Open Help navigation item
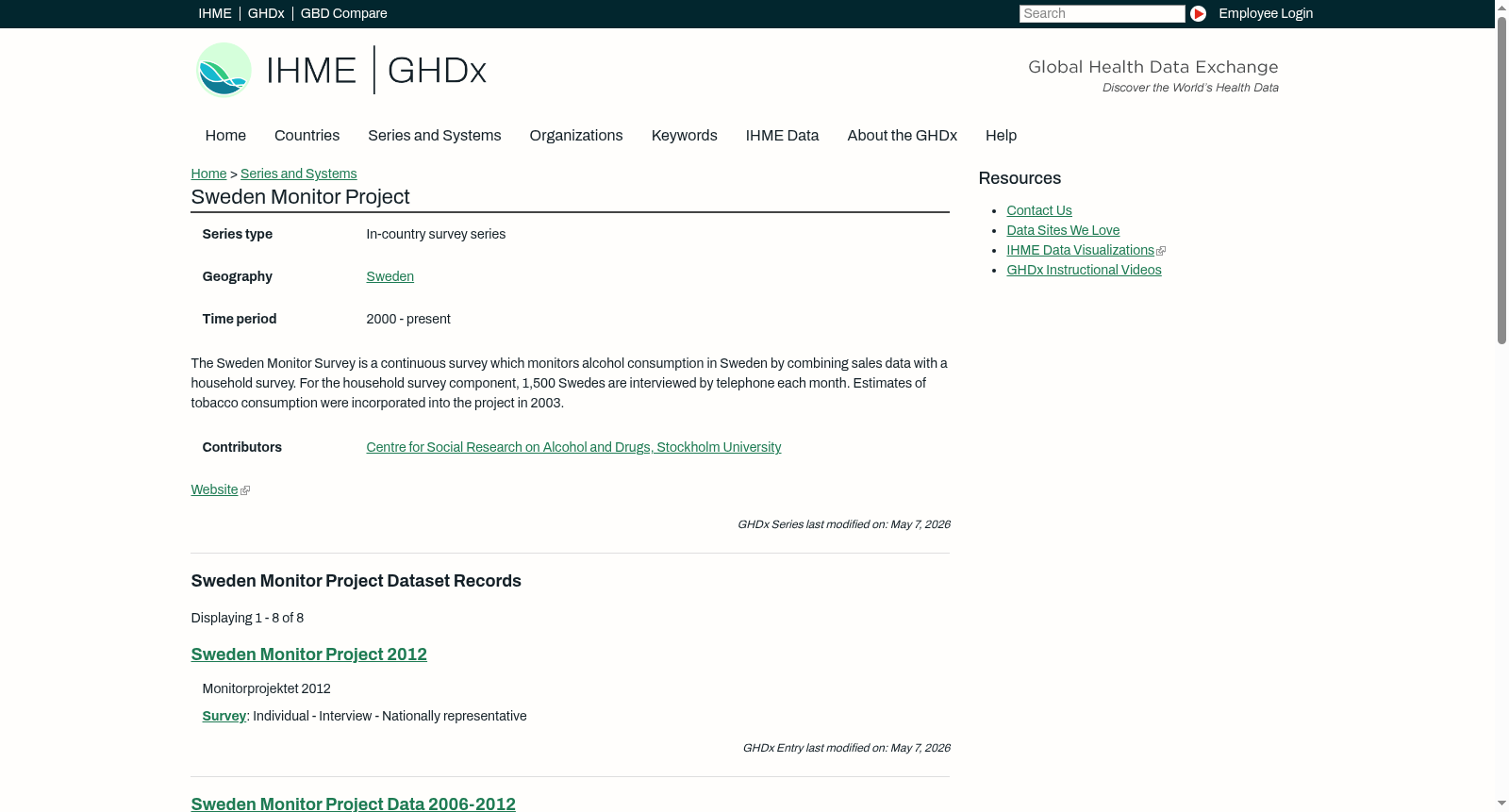This screenshot has height=812, width=1509. tap(1001, 136)
